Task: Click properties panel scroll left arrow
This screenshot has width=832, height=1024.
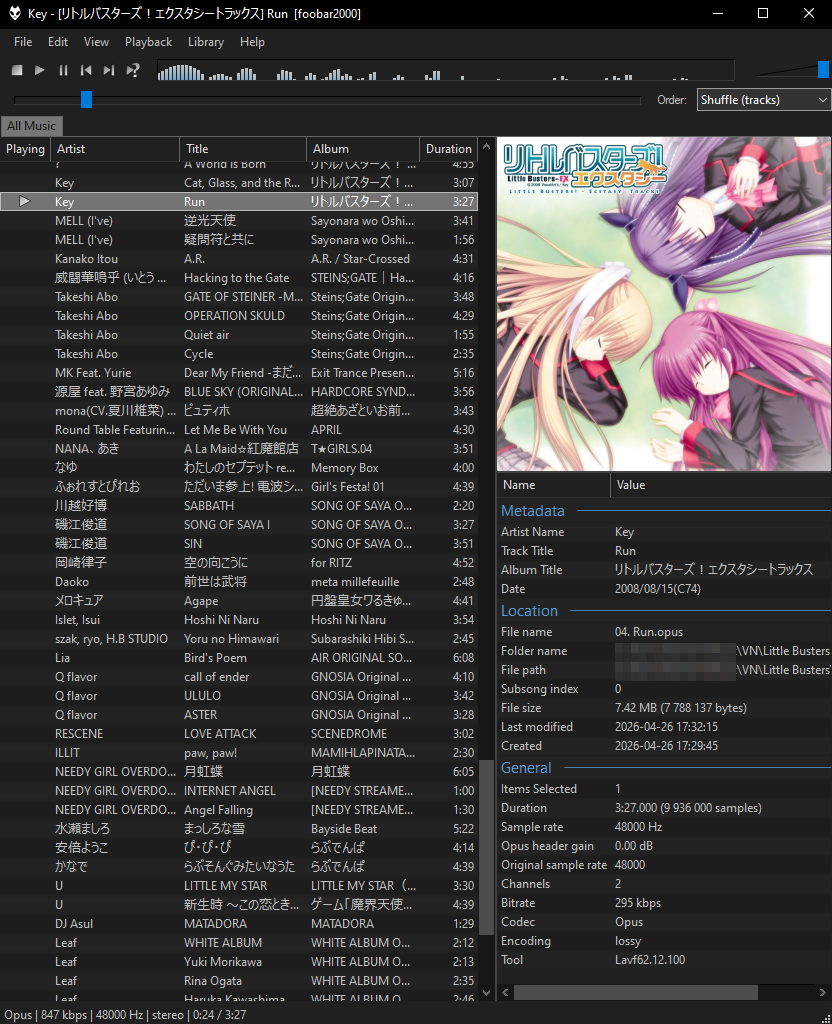Action: point(504,992)
